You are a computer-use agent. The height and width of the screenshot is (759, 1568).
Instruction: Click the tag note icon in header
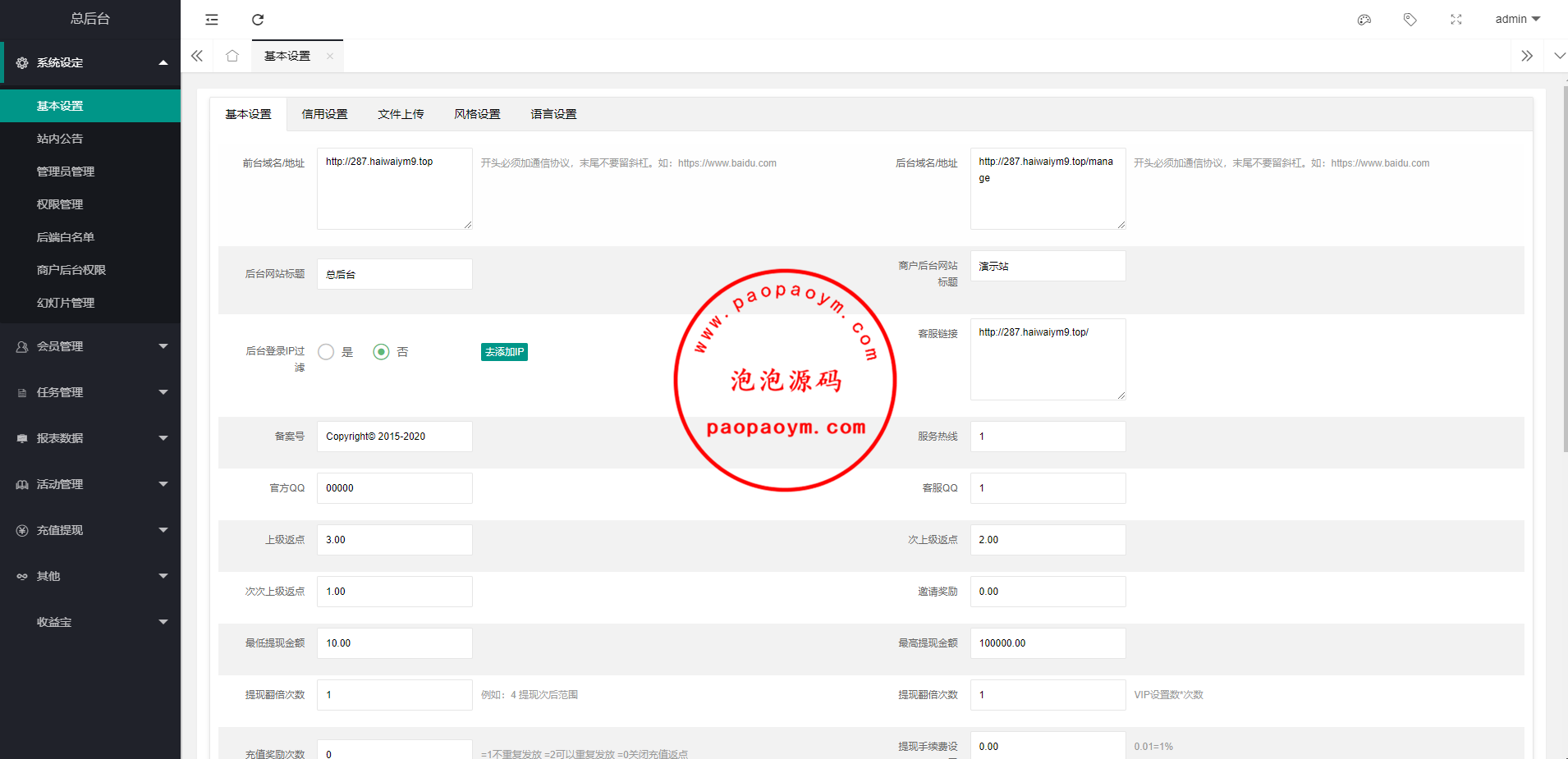[x=1410, y=20]
